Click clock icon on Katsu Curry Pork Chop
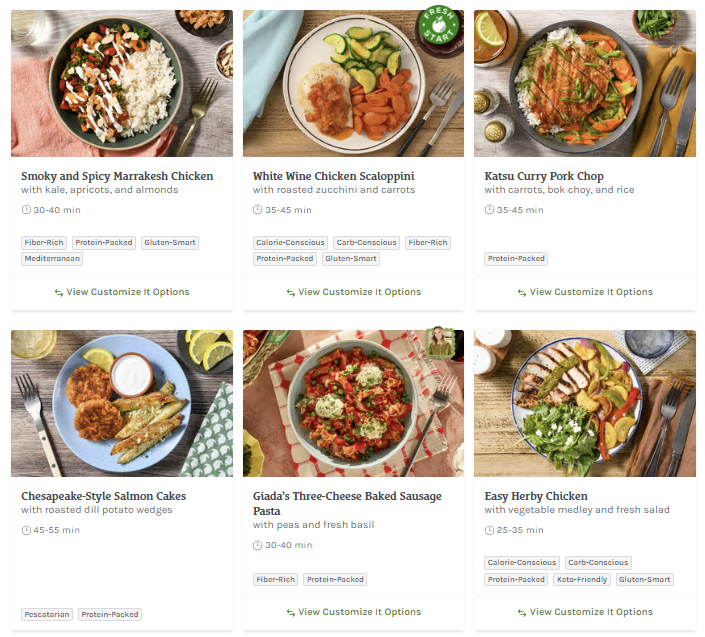Image resolution: width=705 pixels, height=637 pixels. click(489, 210)
